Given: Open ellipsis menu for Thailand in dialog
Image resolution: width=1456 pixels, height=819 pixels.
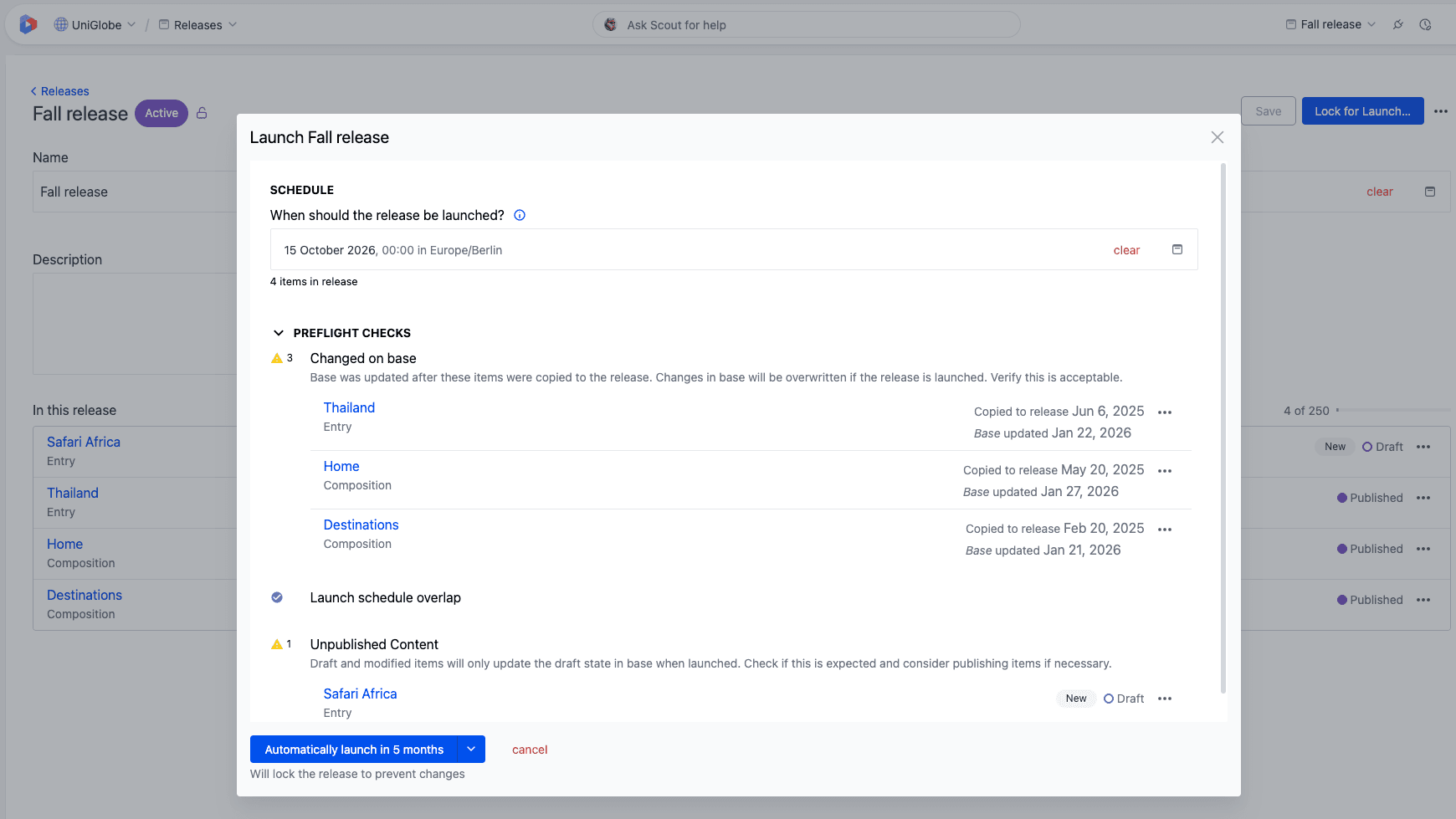Looking at the screenshot, I should tap(1164, 412).
